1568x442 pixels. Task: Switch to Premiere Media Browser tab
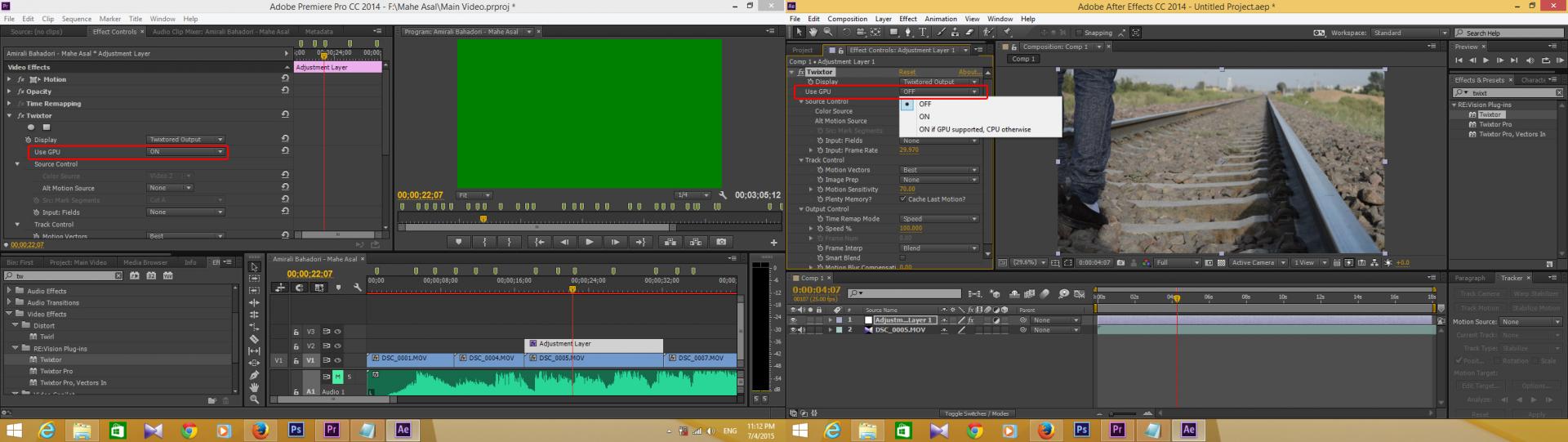coord(145,262)
